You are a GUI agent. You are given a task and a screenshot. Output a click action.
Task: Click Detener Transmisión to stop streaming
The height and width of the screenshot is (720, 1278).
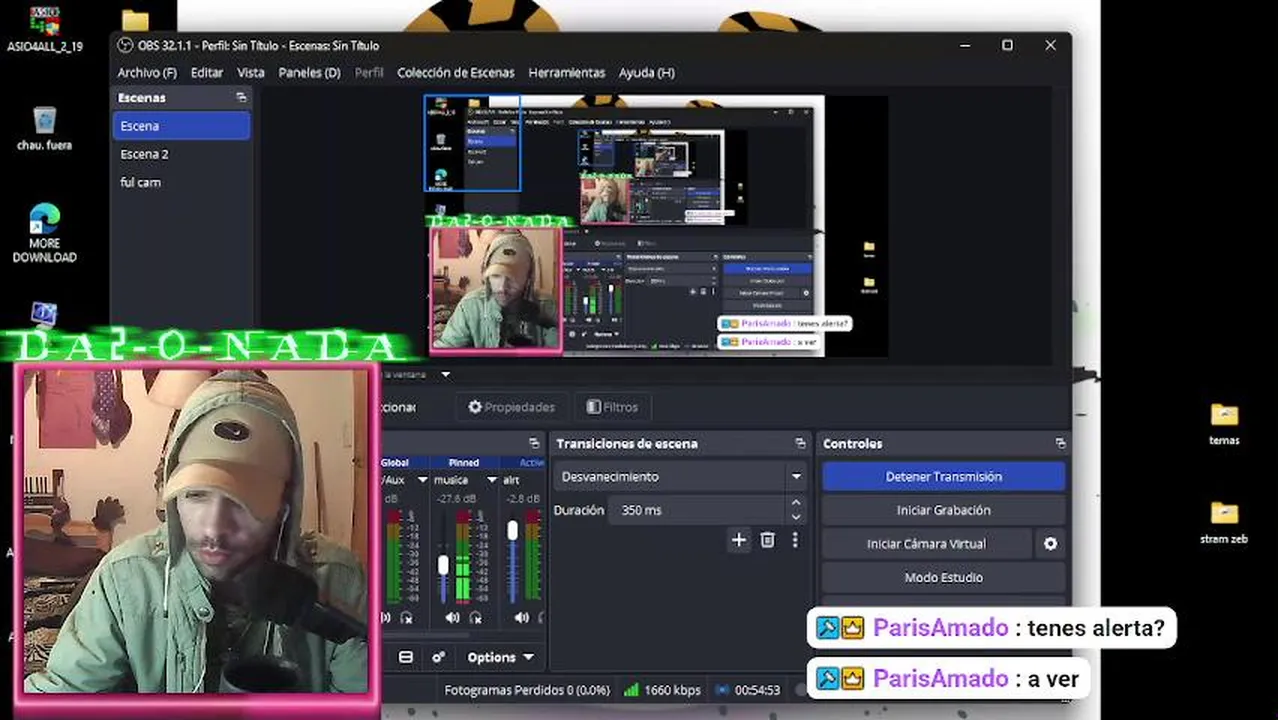point(943,477)
